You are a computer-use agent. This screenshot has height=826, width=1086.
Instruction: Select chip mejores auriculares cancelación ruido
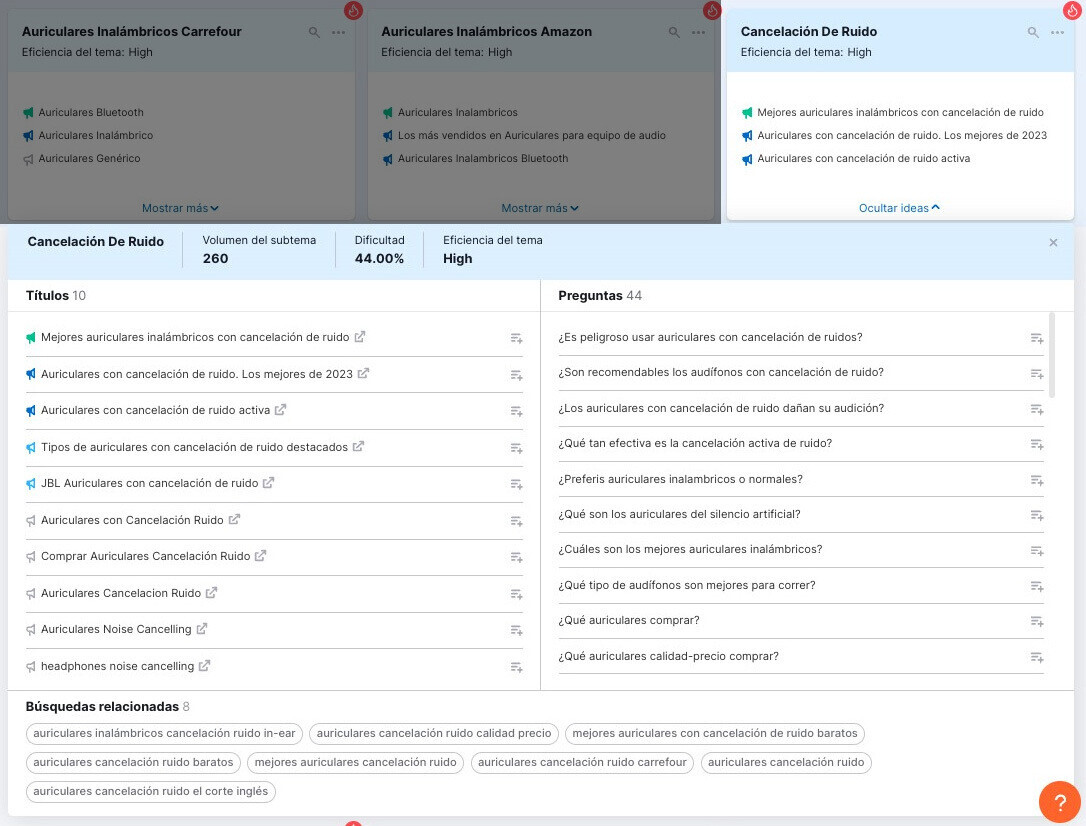[354, 762]
